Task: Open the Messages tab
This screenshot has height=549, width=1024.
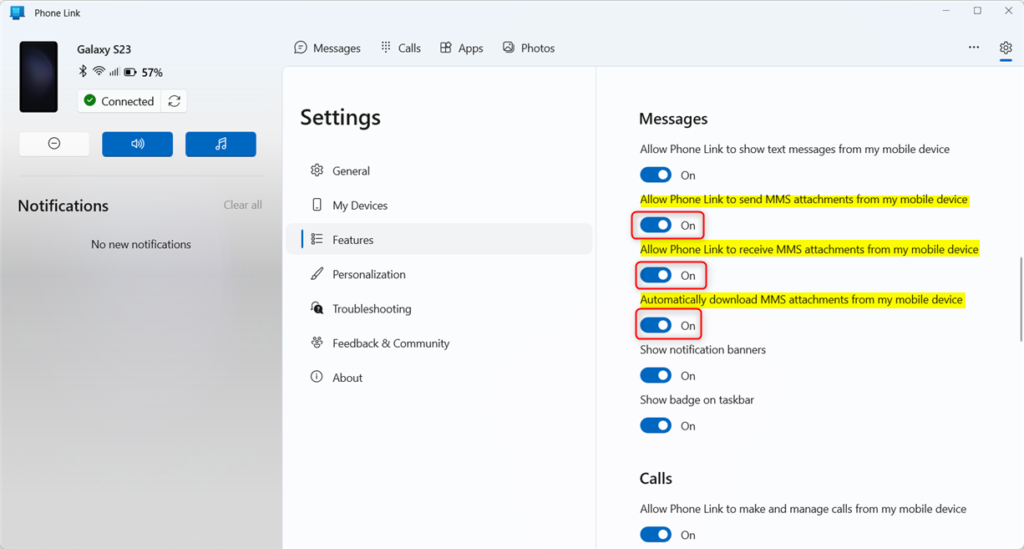Action: click(x=327, y=48)
